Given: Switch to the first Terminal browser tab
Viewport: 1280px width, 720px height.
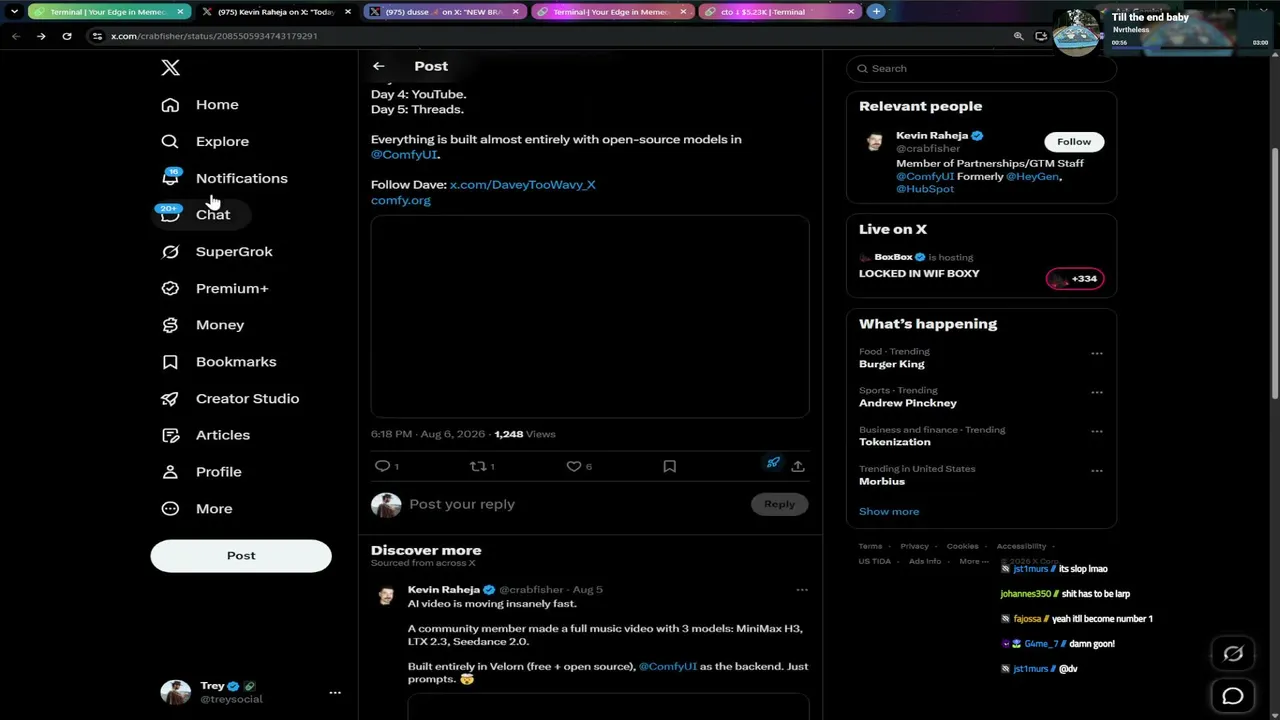Looking at the screenshot, I should point(108,12).
